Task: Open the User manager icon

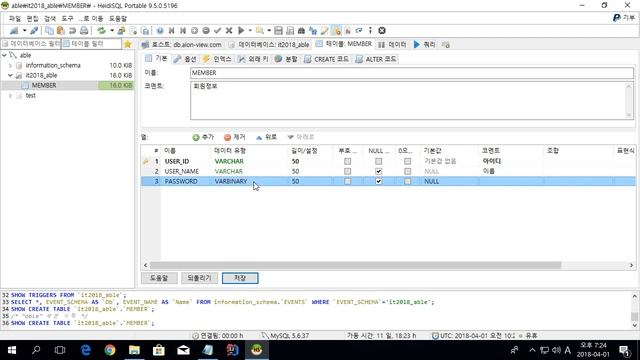Action: point(121,31)
